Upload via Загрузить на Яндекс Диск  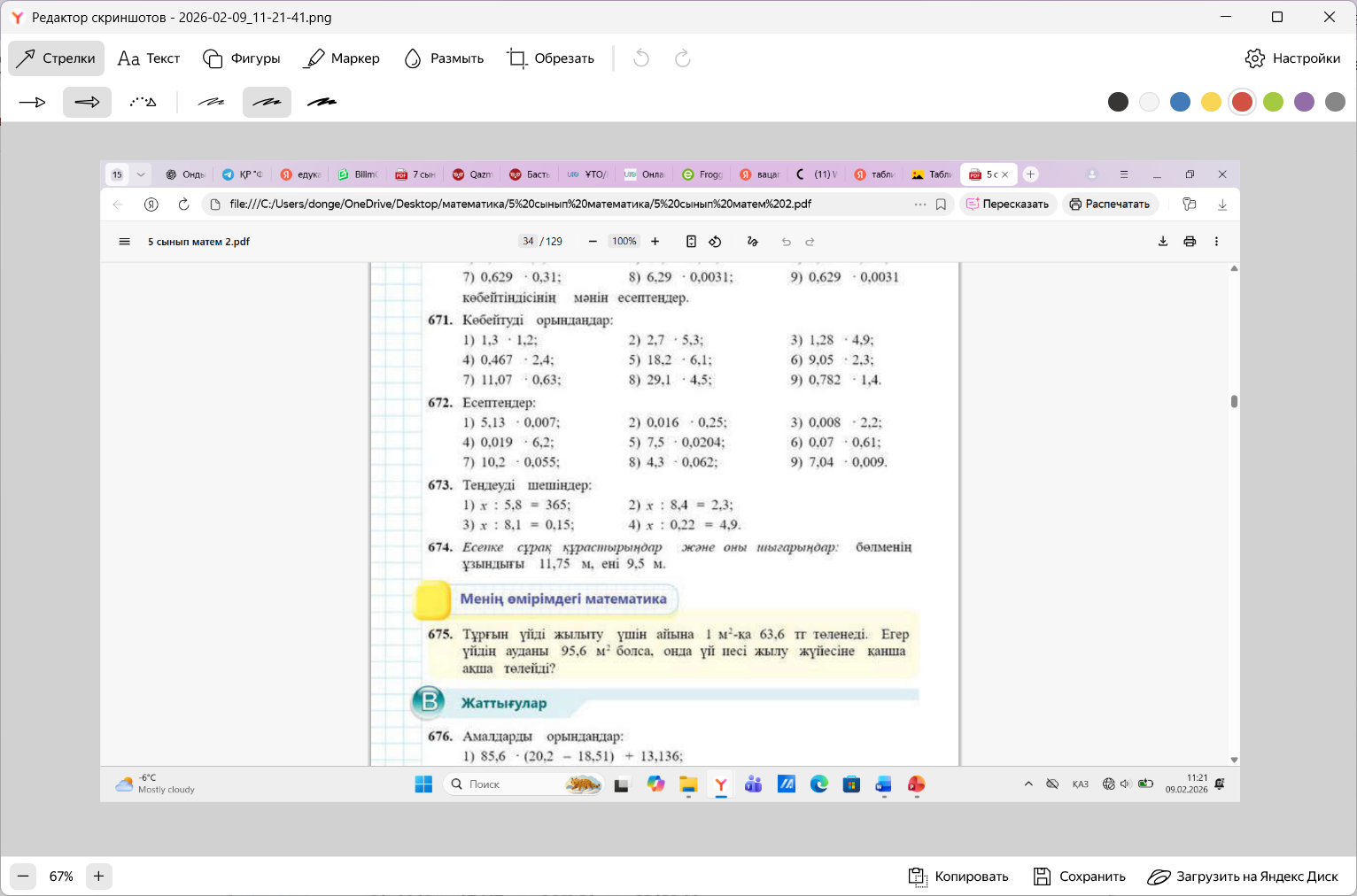(x=1243, y=877)
